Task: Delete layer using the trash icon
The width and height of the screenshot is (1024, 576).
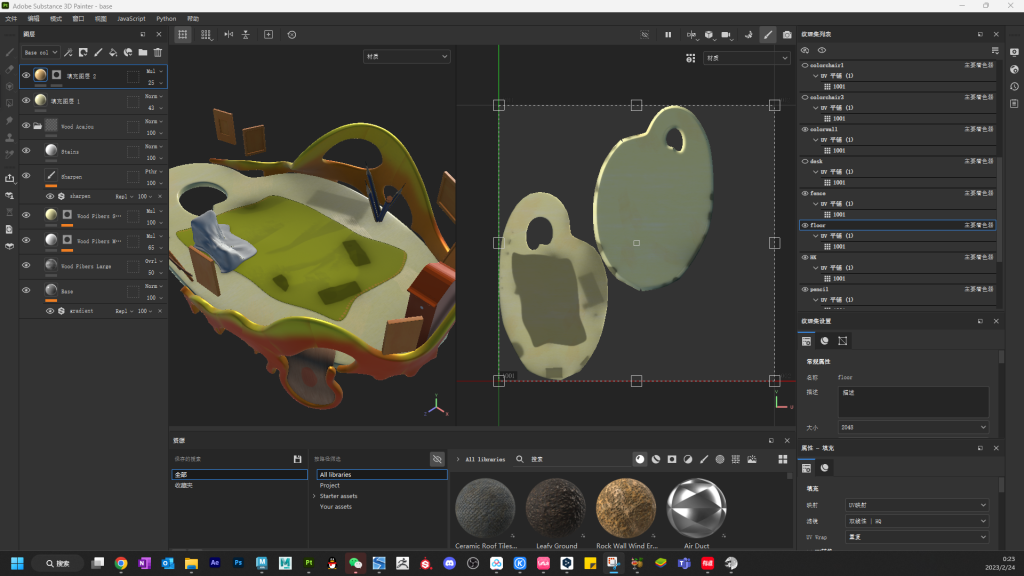Action: (158, 52)
